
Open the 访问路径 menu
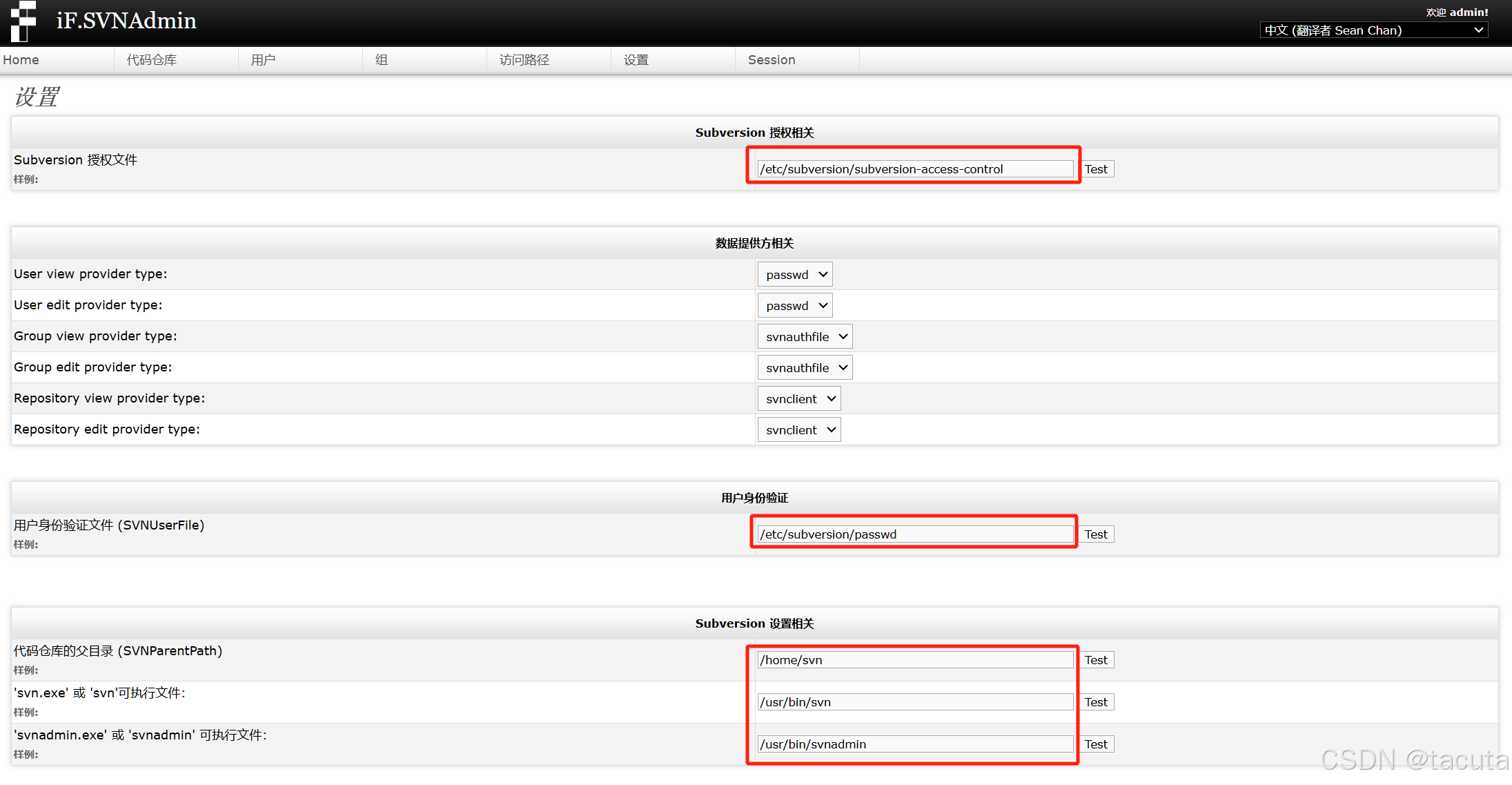pyautogui.click(x=524, y=60)
